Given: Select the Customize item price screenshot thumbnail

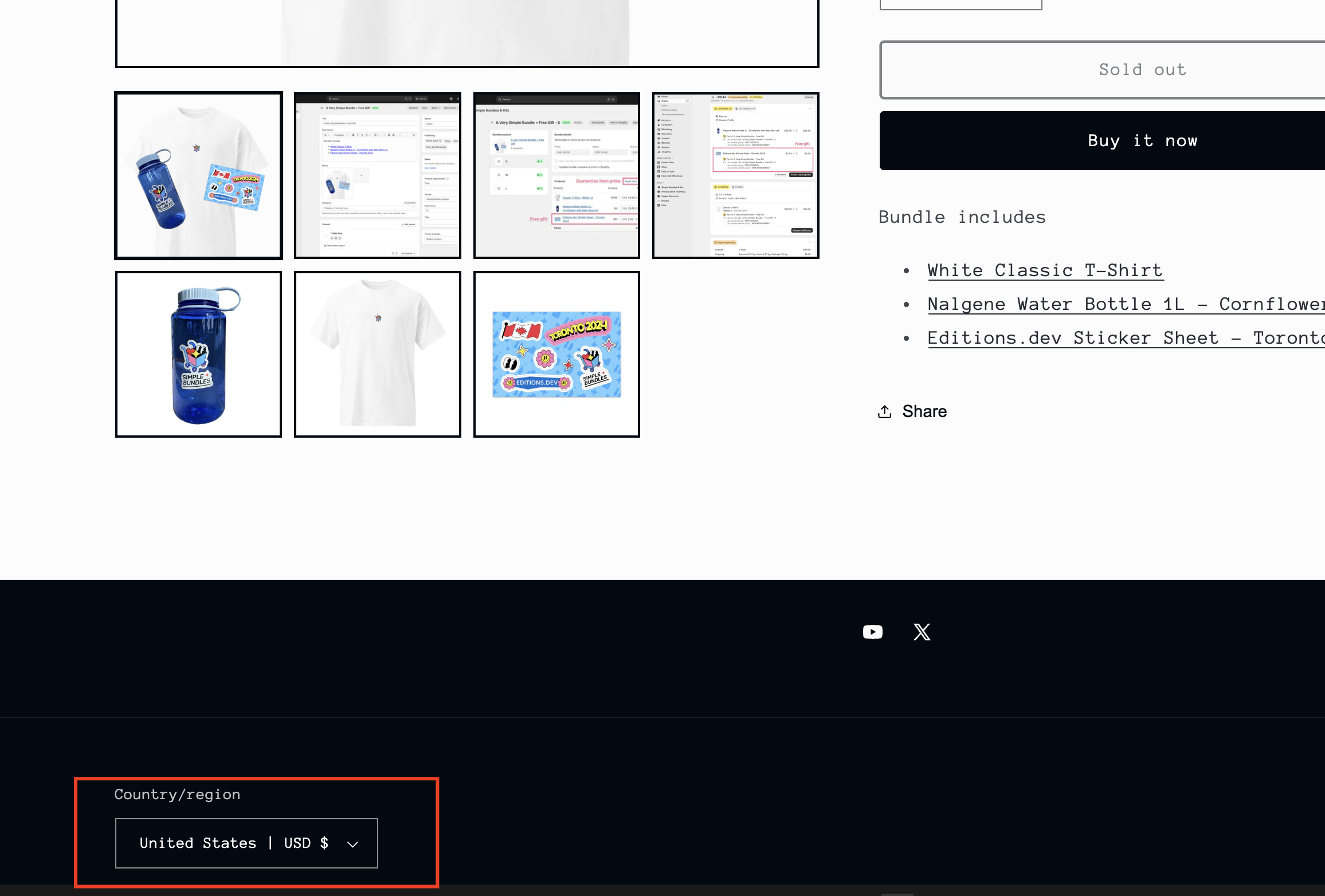Looking at the screenshot, I should (x=556, y=175).
